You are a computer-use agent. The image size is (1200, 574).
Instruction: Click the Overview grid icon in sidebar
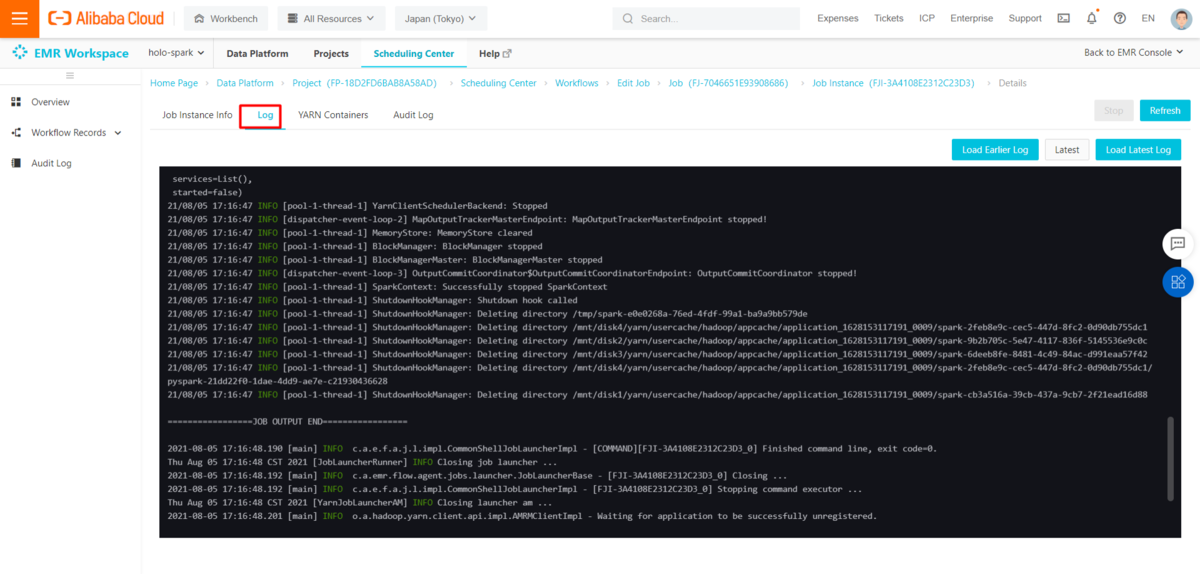16,102
